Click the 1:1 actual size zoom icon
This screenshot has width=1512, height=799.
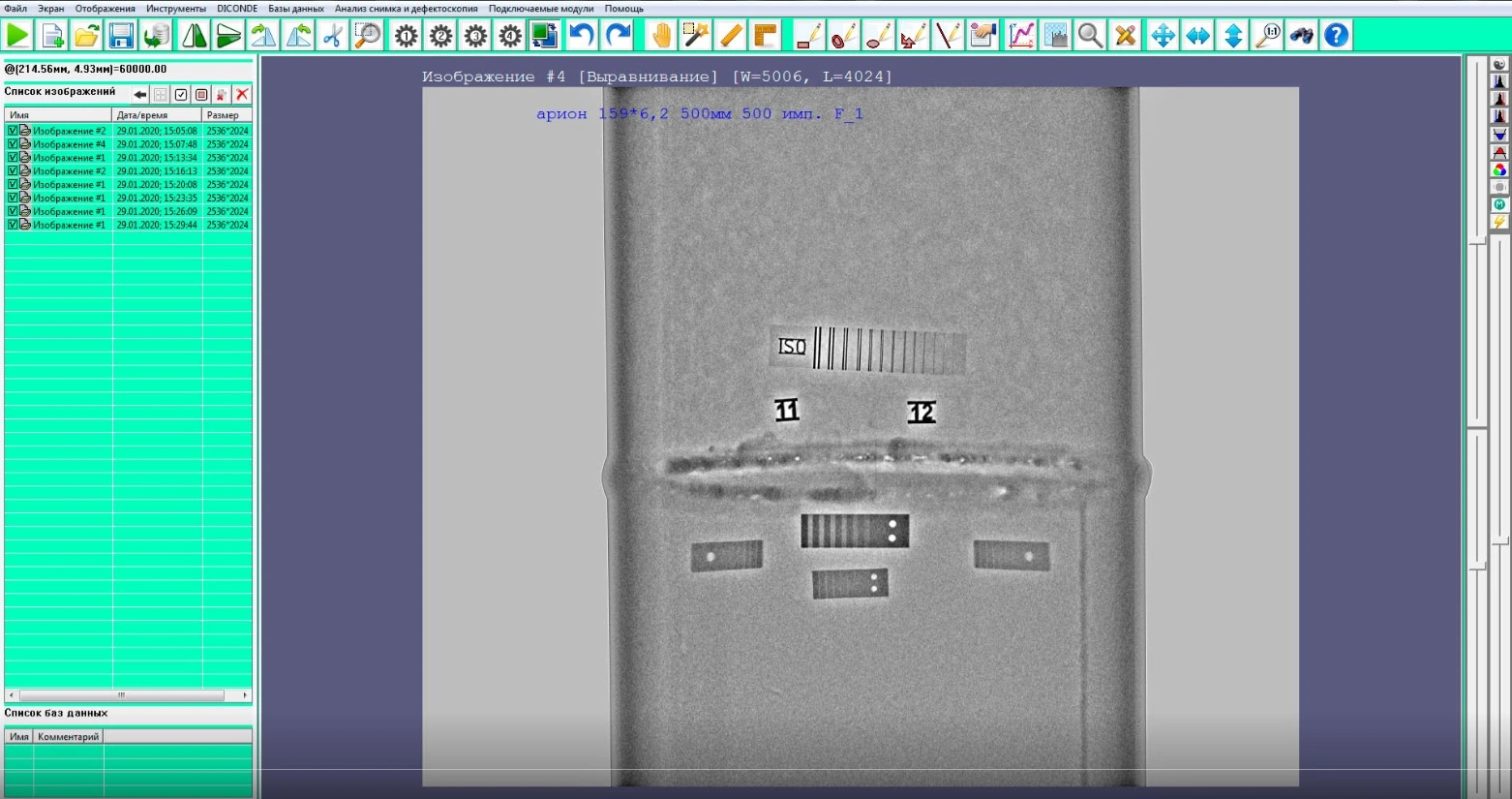tap(1267, 36)
